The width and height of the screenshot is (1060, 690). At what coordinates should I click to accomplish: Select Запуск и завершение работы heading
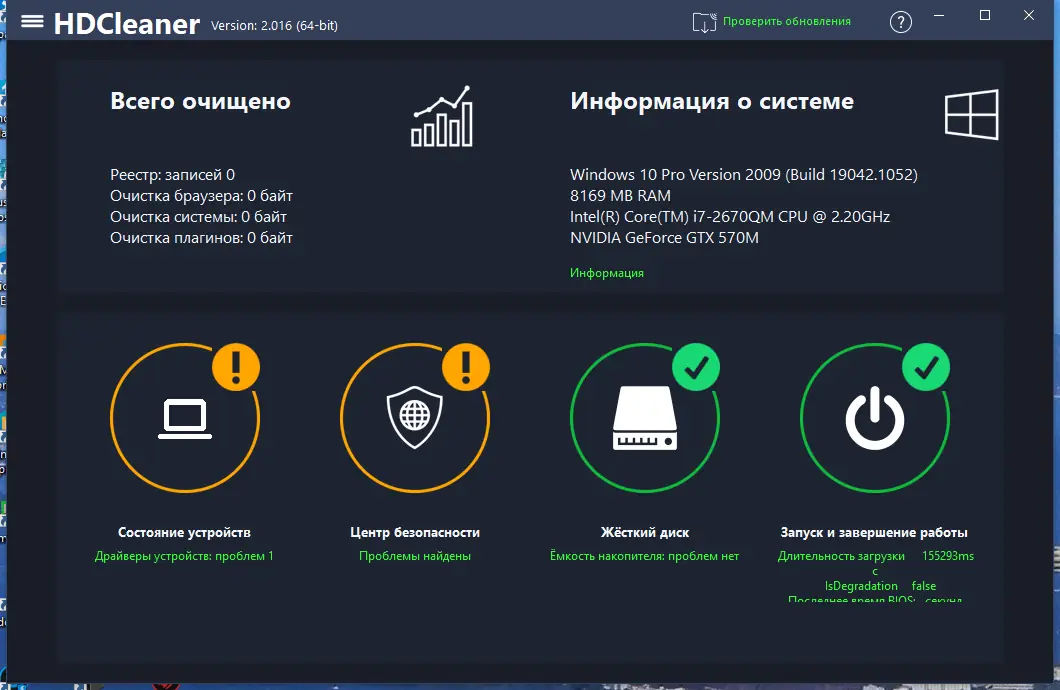tap(874, 533)
